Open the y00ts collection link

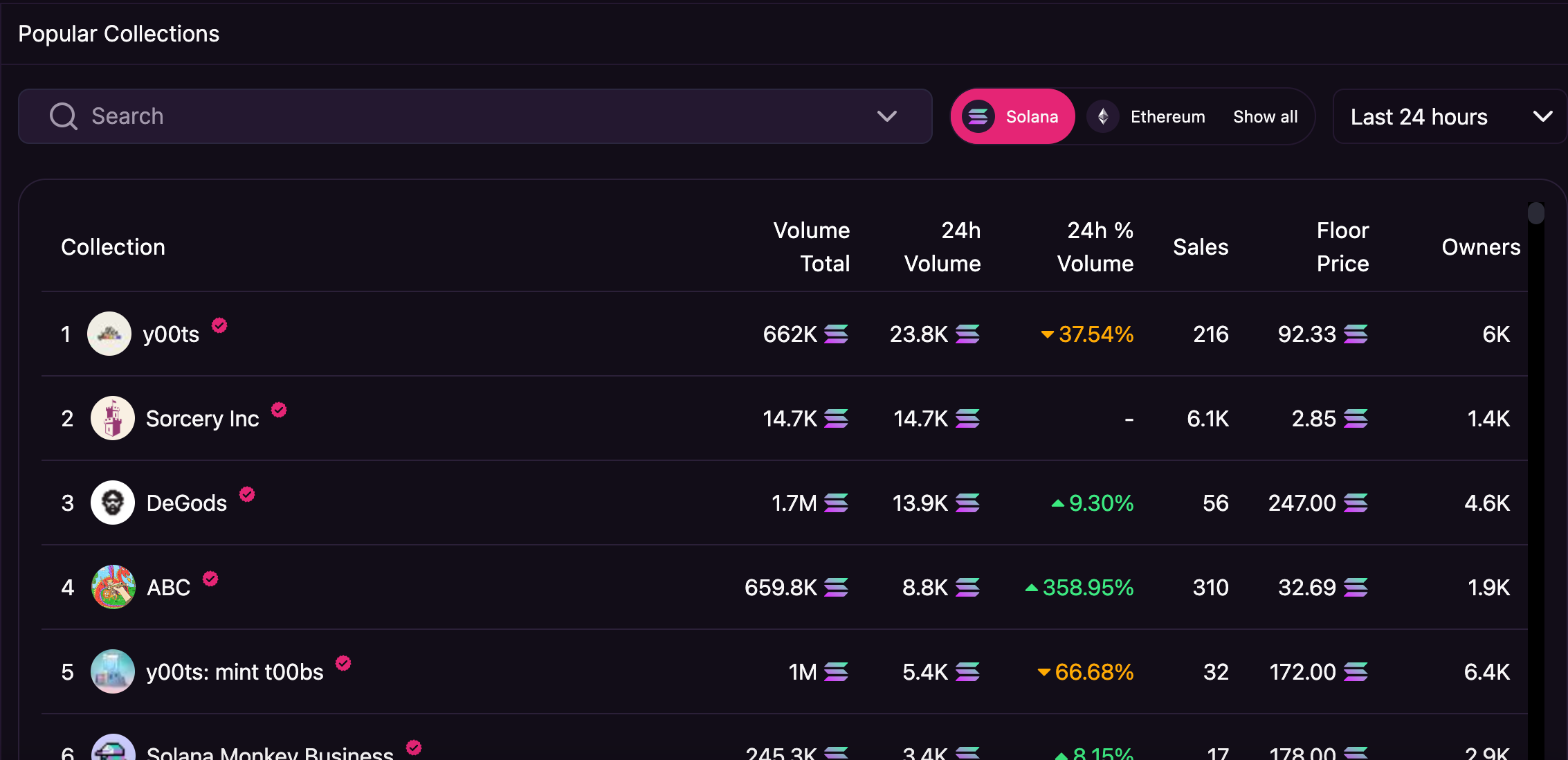(x=171, y=334)
